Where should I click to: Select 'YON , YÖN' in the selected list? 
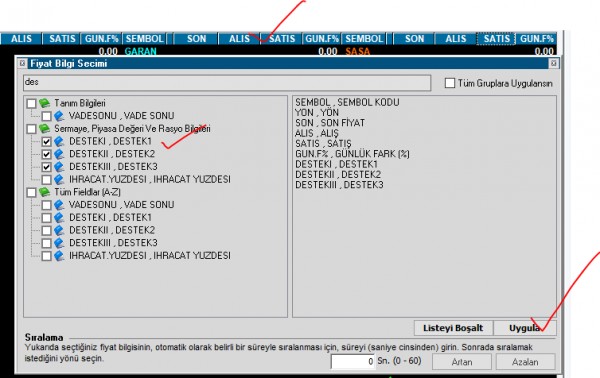(x=317, y=112)
